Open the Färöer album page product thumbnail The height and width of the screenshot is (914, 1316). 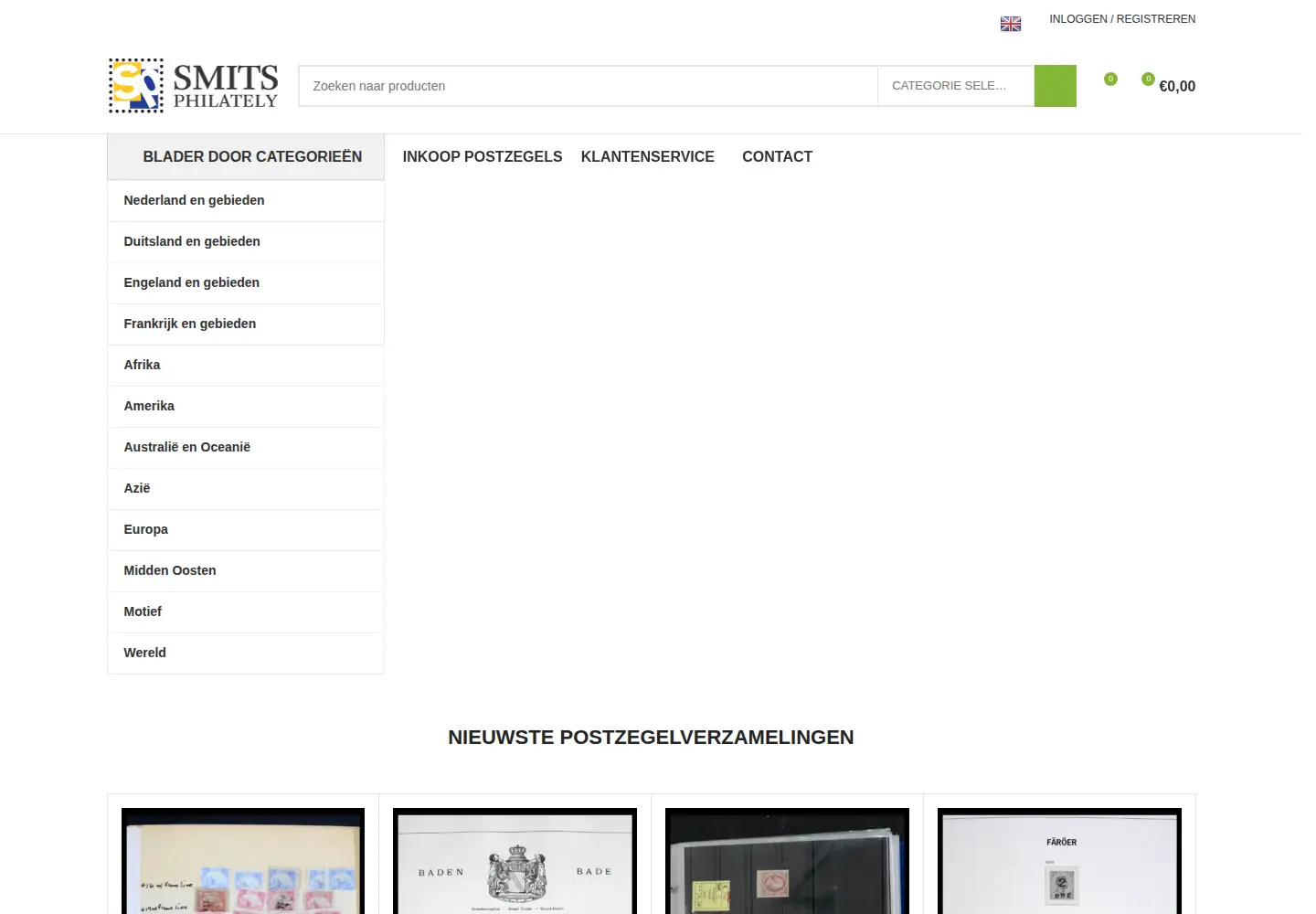click(x=1059, y=861)
